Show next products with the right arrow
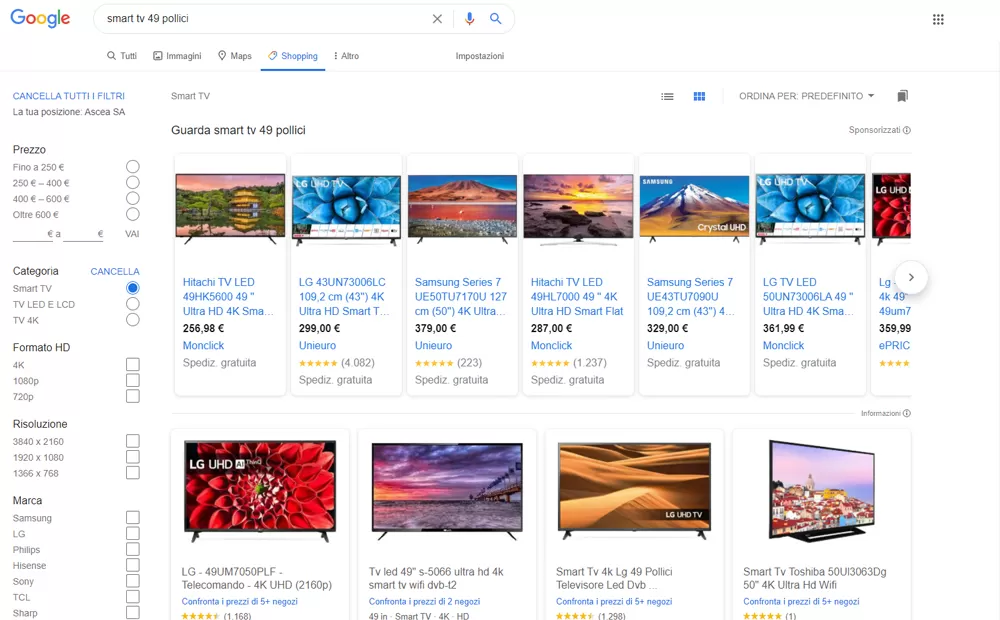1000x620 pixels. click(x=911, y=277)
